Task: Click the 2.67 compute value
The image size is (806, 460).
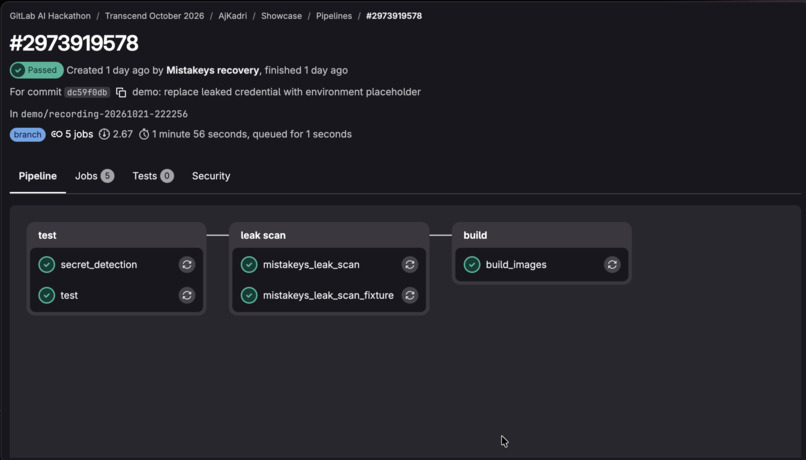Action: [x=123, y=134]
